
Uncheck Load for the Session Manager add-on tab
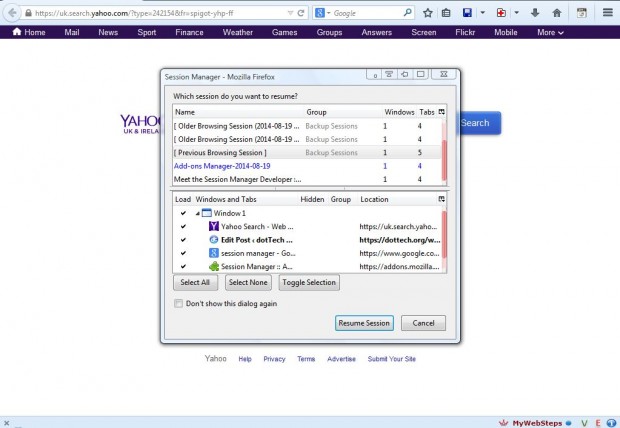coord(183,267)
